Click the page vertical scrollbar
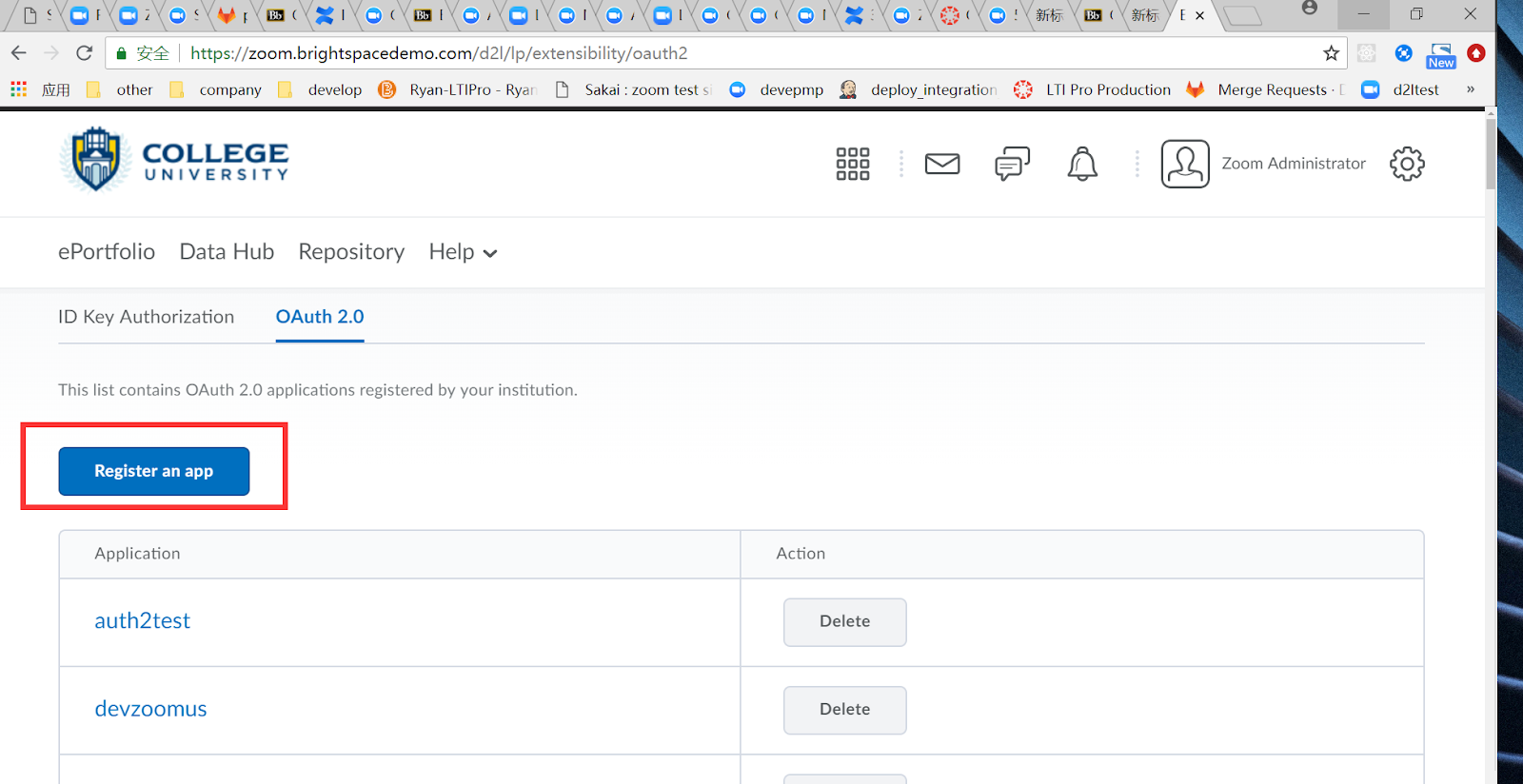1523x784 pixels. [1491, 152]
